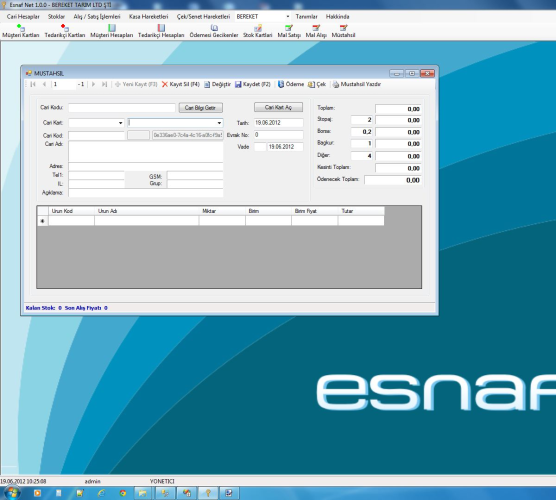Open Stok Kartları toolbar icon
This screenshot has width=556, height=500.
[257, 31]
